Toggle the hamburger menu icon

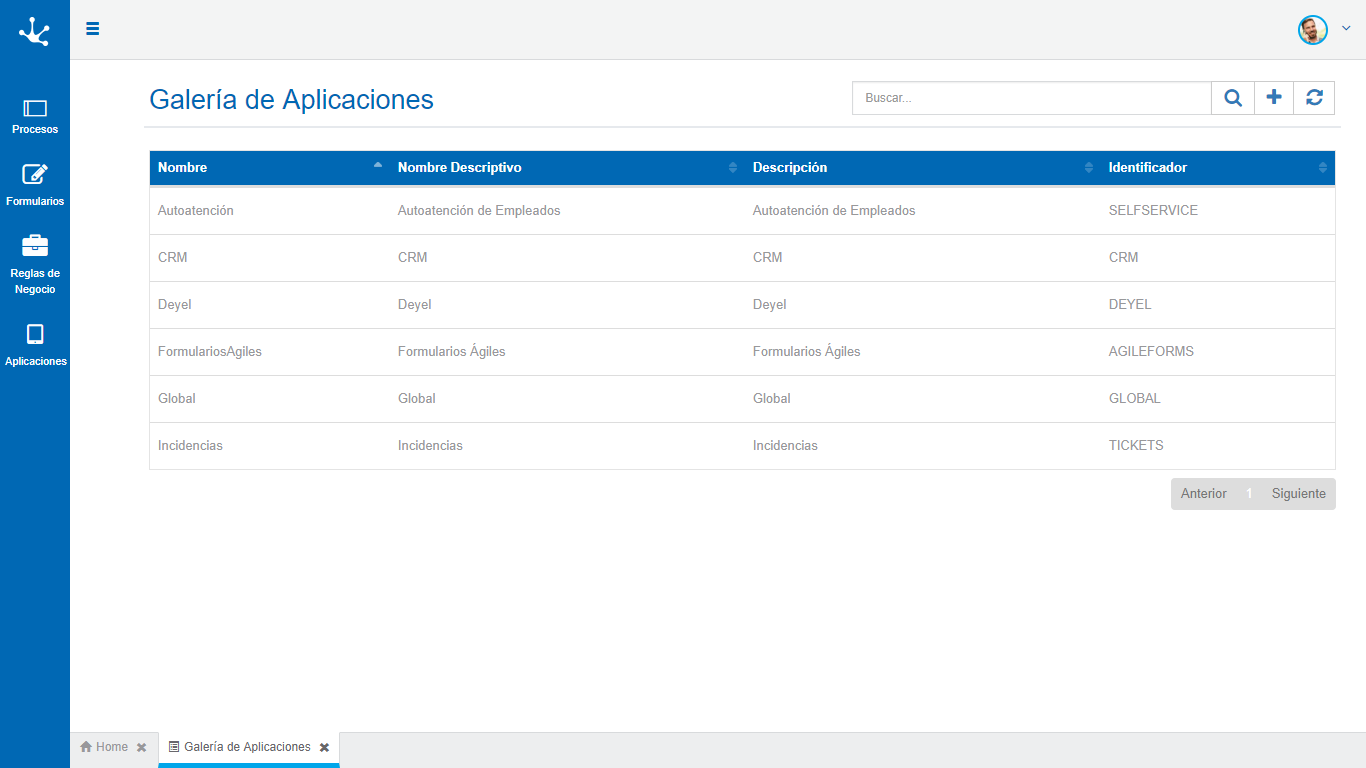point(93,29)
